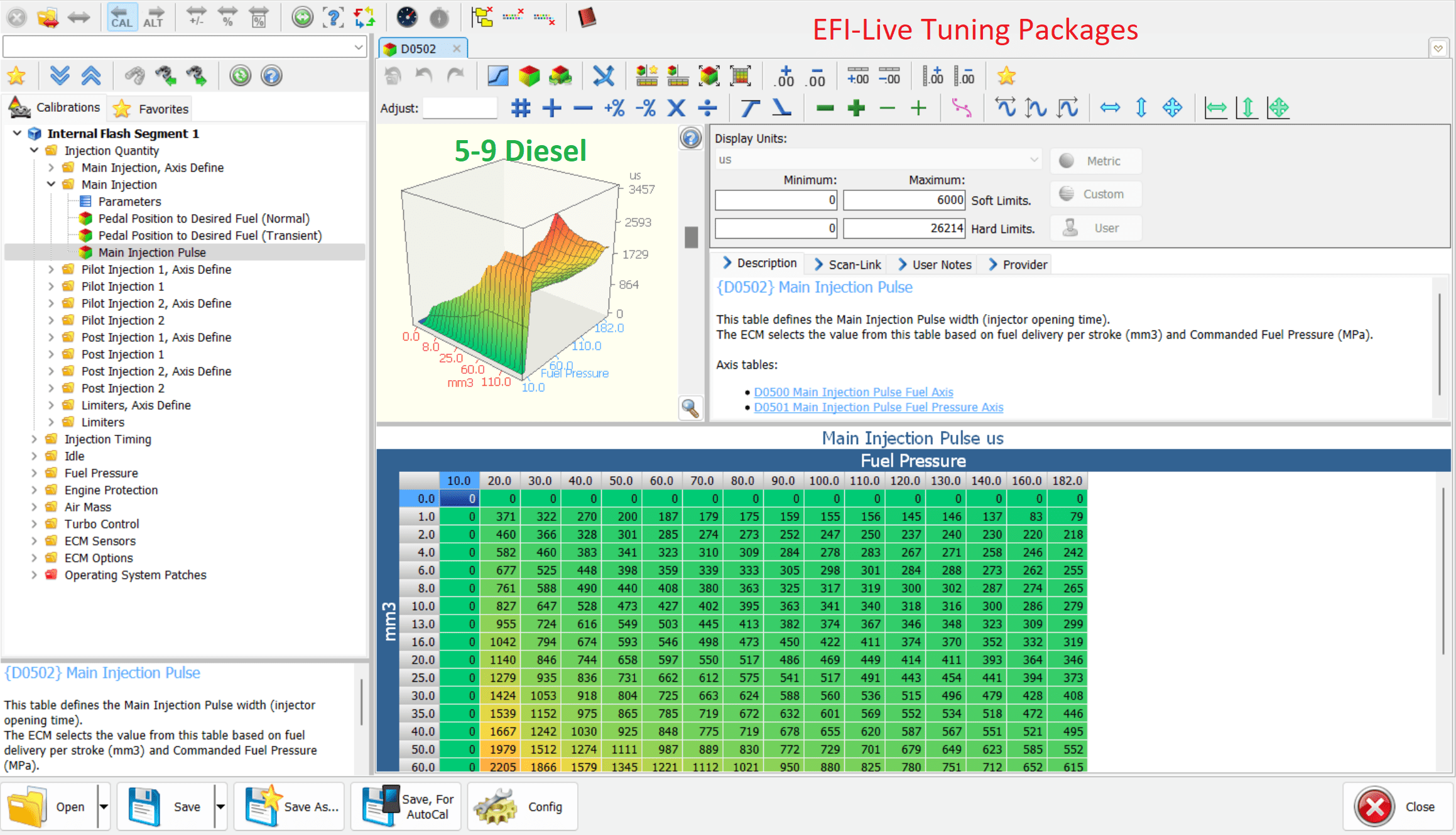The height and width of the screenshot is (835, 1456).
Task: Click the expand all double-down chevrons icon
Action: [60, 76]
